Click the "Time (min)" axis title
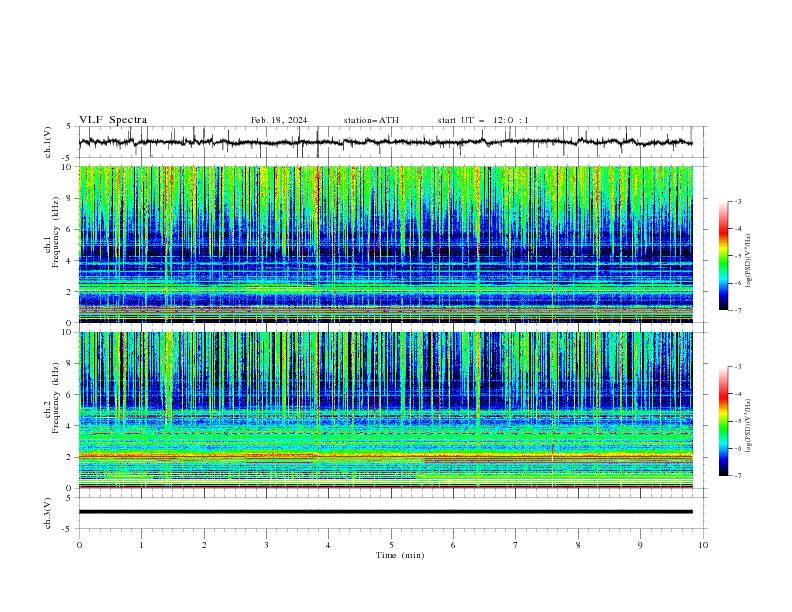Screen dimensions: 792x612 [x=400, y=555]
